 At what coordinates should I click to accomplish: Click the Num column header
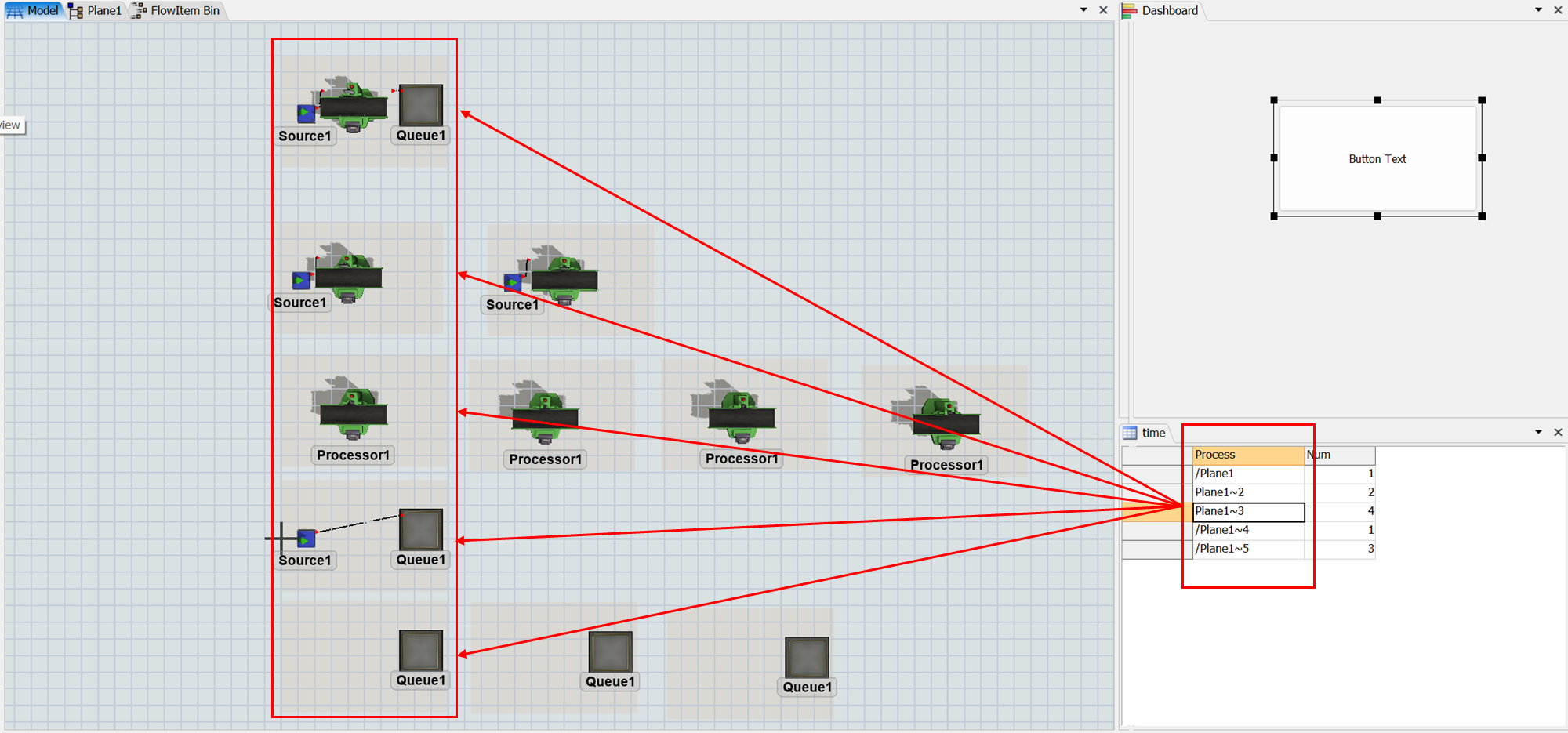(x=1339, y=455)
